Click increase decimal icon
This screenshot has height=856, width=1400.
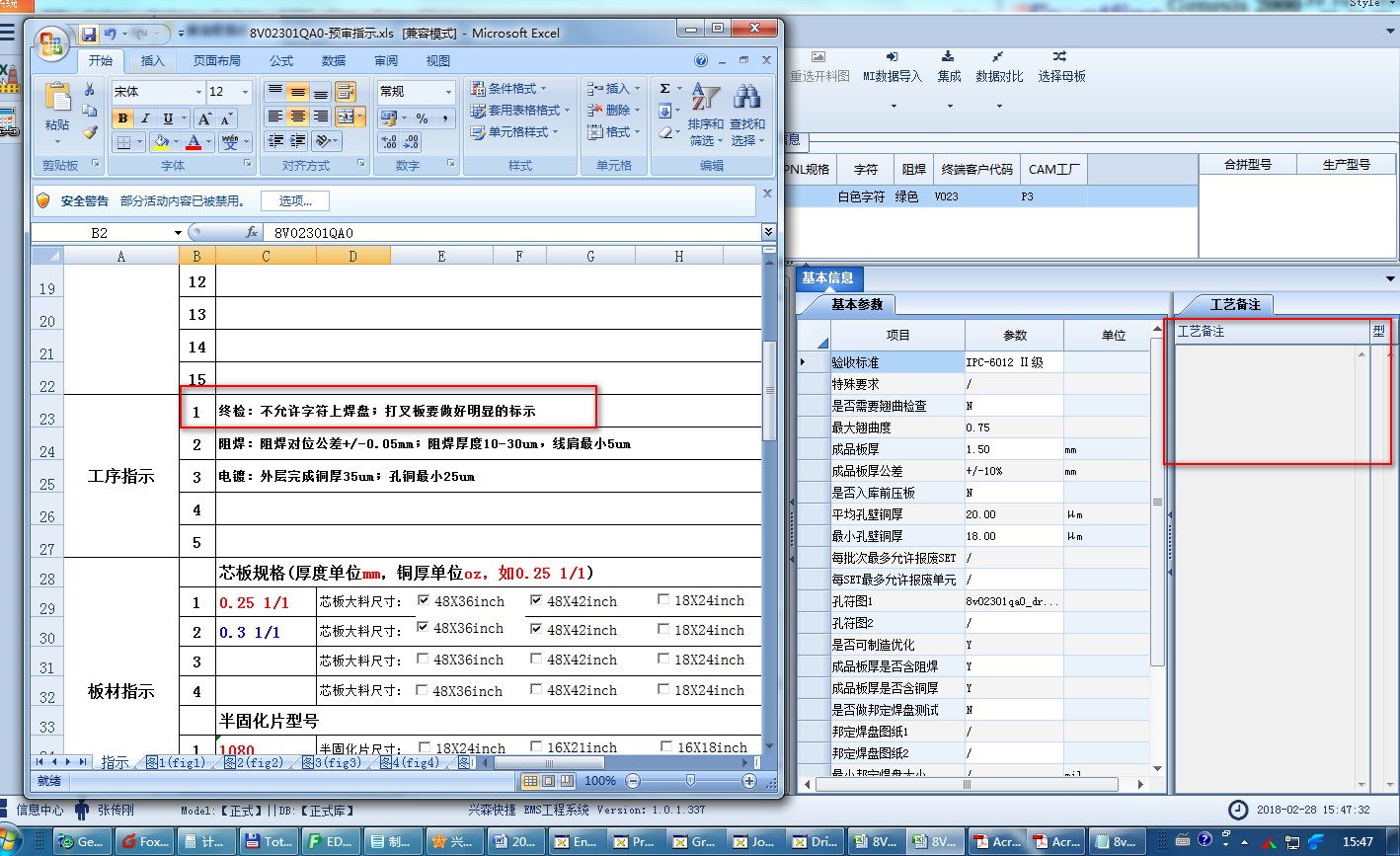pyautogui.click(x=389, y=142)
